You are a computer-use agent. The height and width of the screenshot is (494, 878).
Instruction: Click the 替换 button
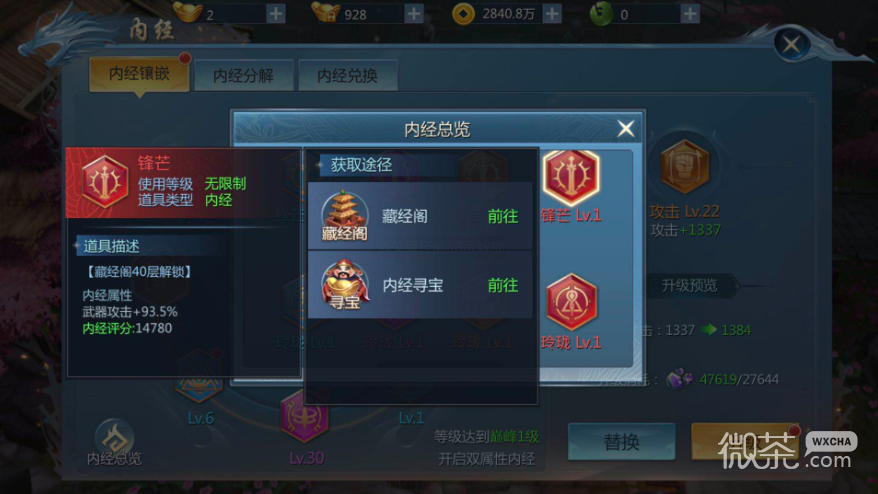pos(622,442)
